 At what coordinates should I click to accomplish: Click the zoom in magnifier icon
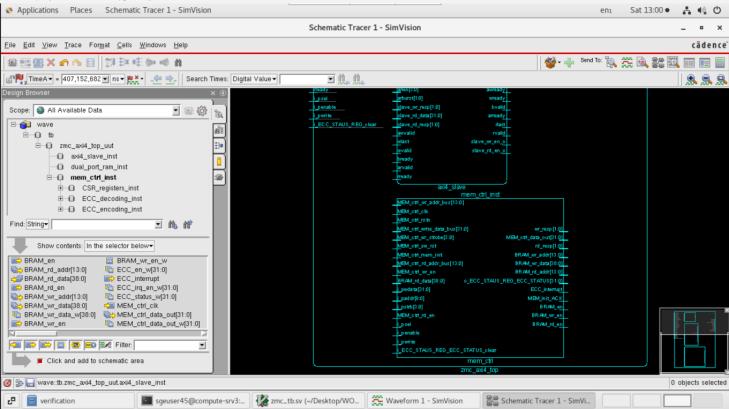pyautogui.click(x=691, y=79)
